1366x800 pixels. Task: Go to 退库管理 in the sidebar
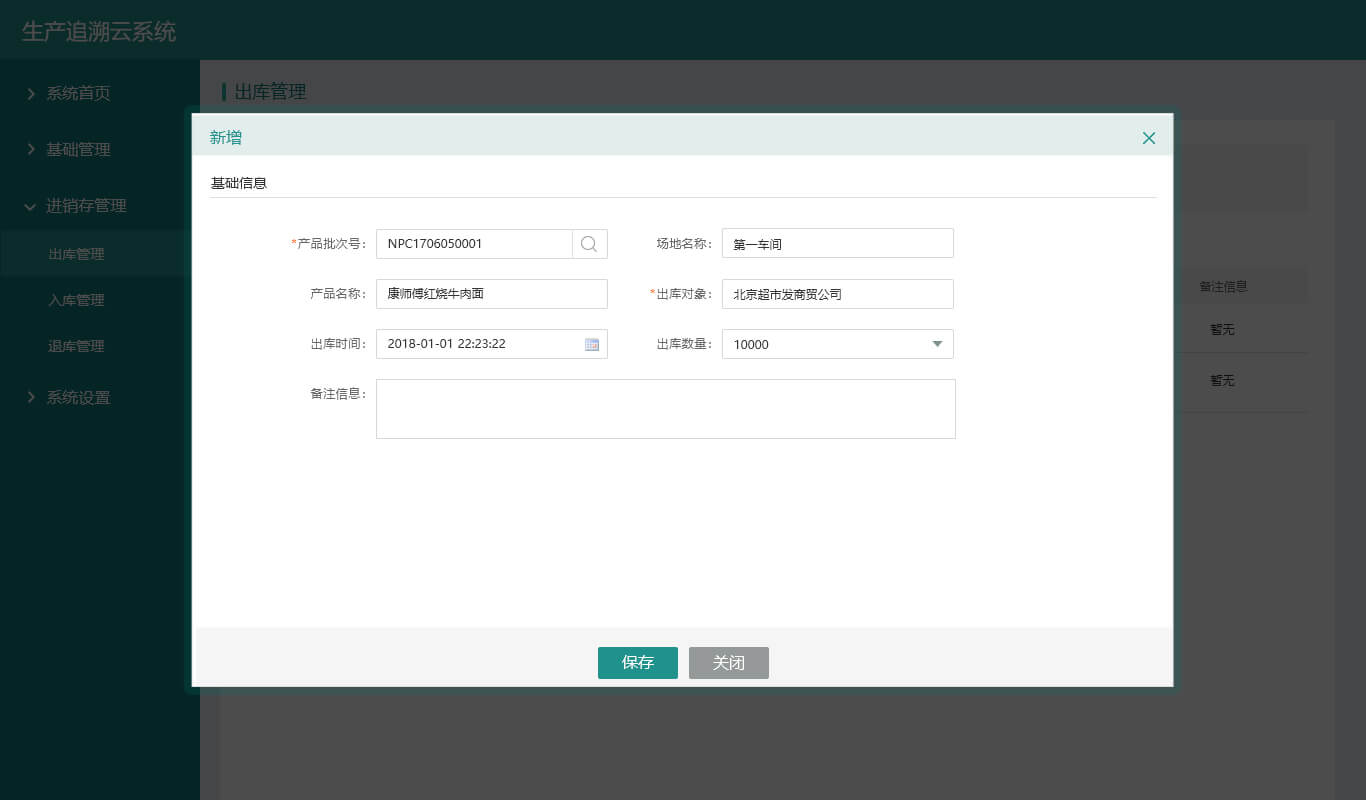pos(76,346)
